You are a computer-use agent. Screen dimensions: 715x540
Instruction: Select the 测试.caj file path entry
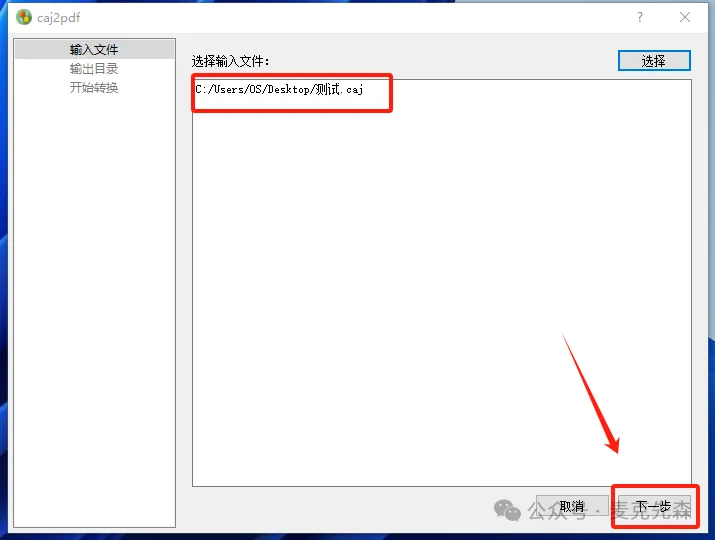(x=279, y=89)
